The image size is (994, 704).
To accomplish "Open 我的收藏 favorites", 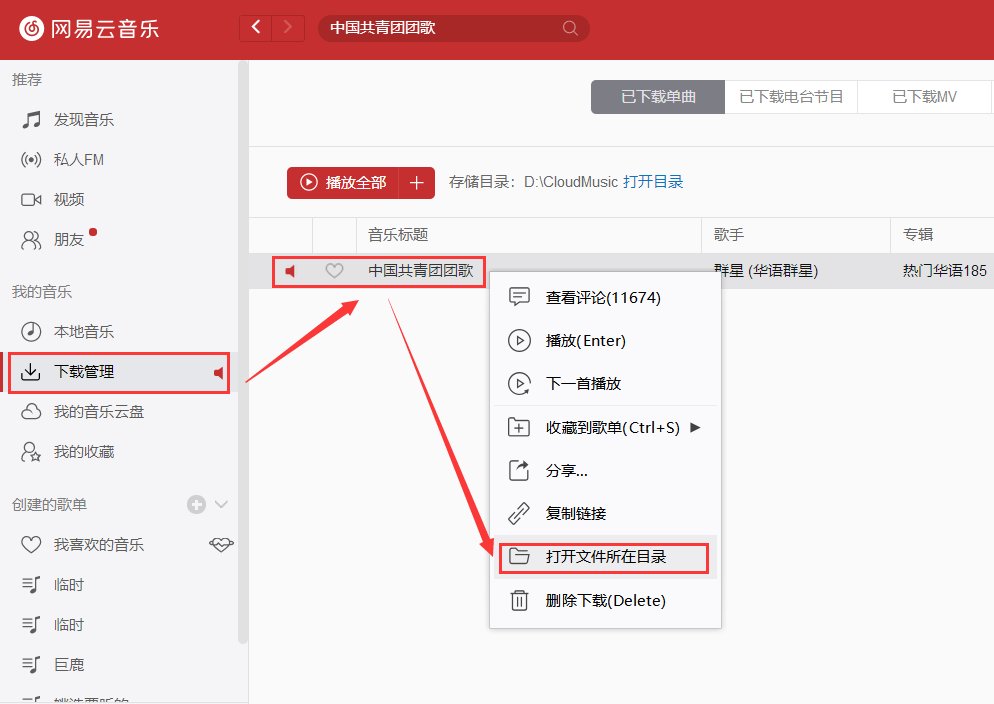I will click(x=73, y=451).
